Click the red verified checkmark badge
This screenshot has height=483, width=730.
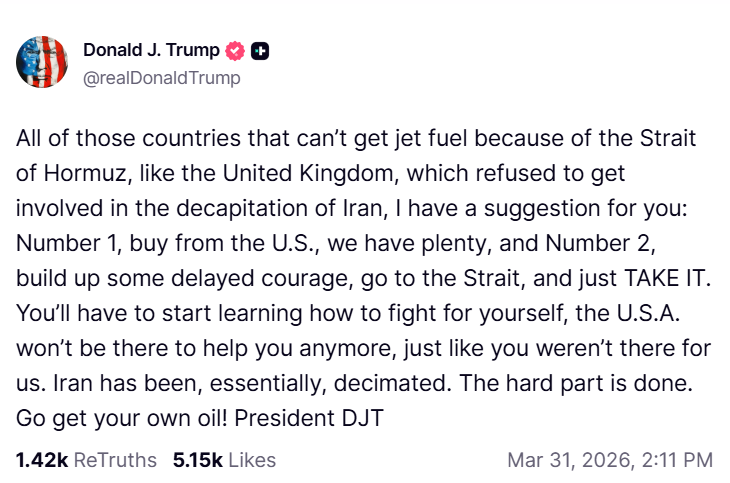[236, 50]
